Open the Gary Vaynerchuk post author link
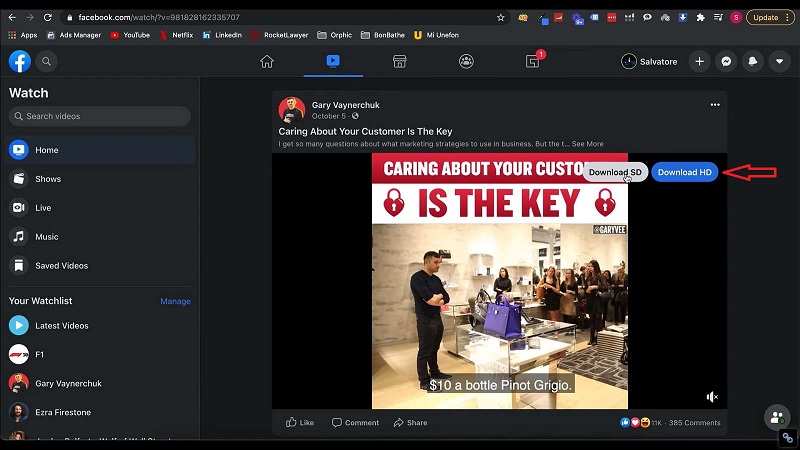 click(345, 105)
